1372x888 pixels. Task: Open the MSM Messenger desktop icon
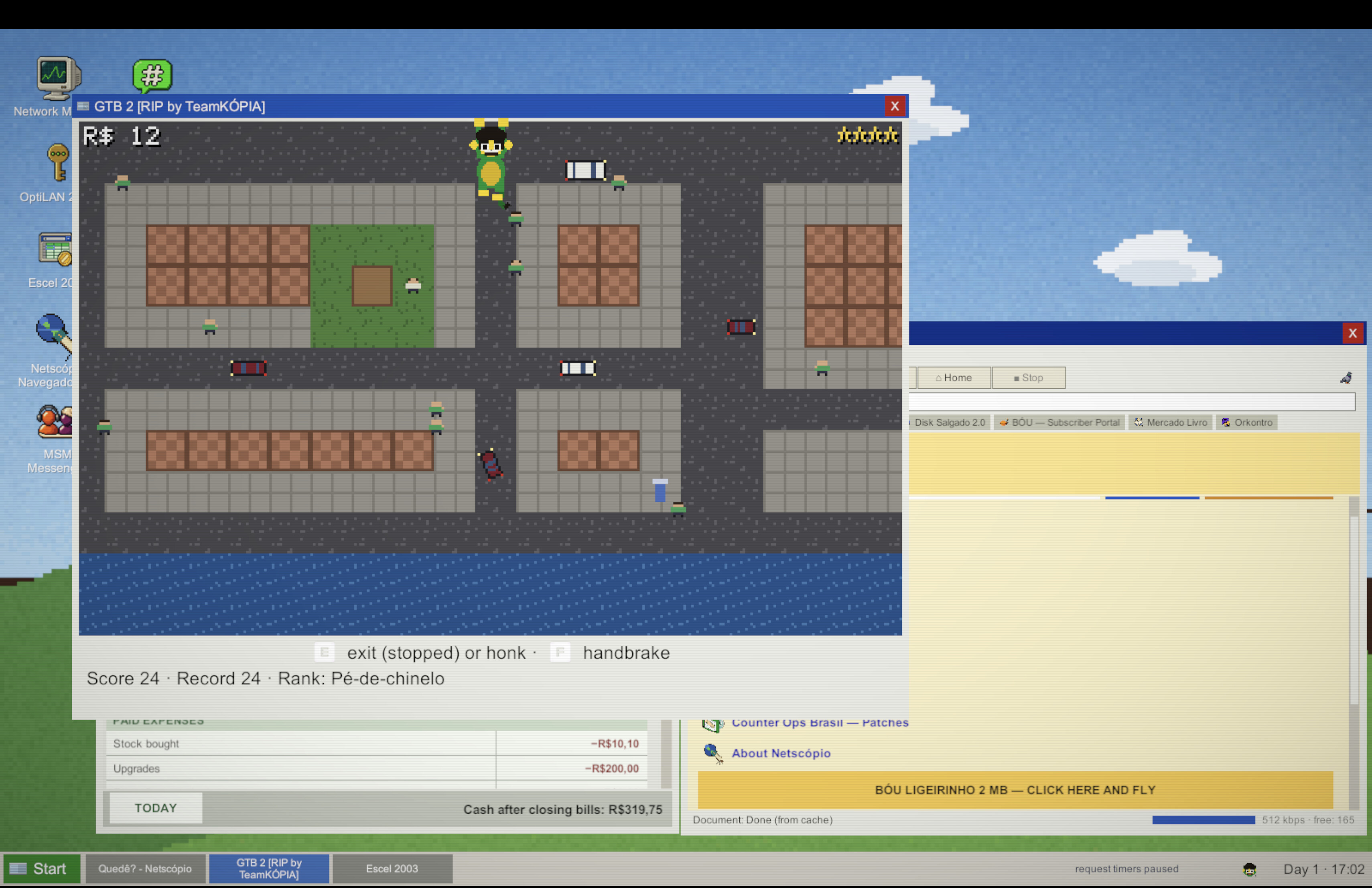coord(55,422)
